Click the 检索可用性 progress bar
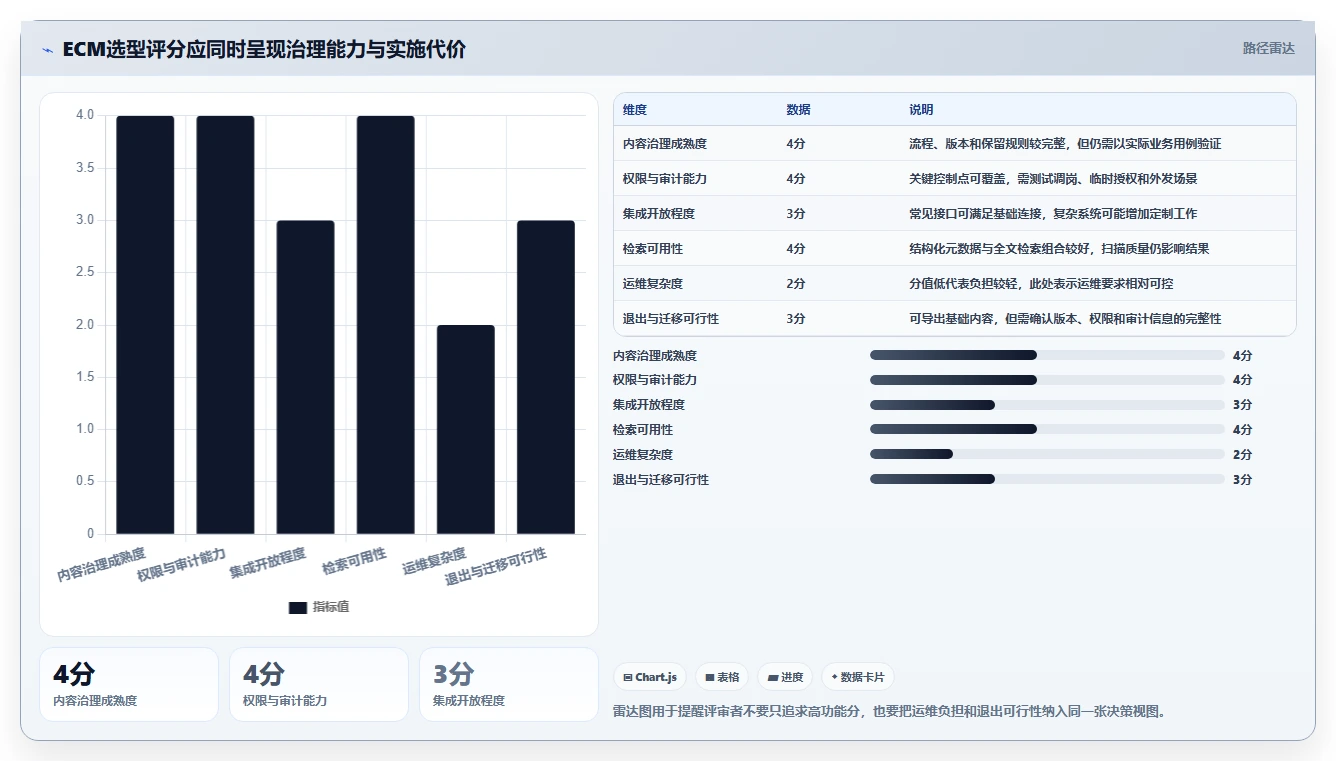1336x761 pixels. click(x=1047, y=430)
